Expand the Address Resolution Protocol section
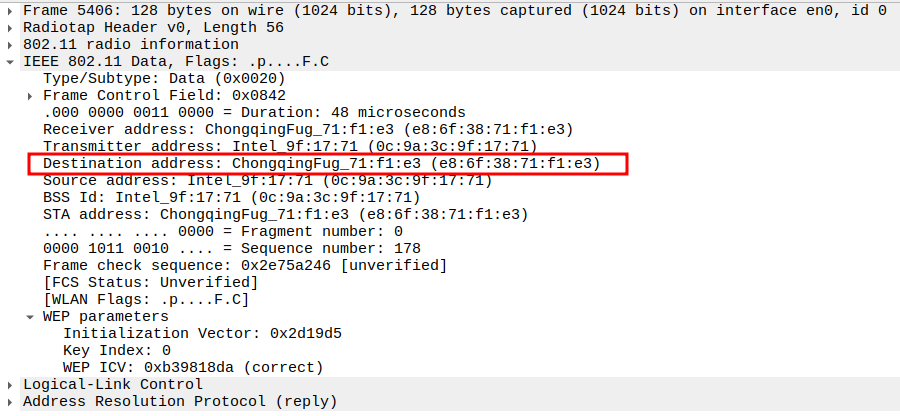900x416 pixels. coord(11,401)
